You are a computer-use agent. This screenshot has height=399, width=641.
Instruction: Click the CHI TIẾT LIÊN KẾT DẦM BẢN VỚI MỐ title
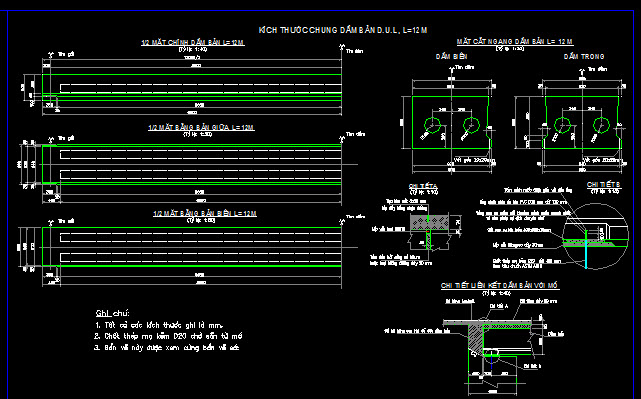(x=500, y=285)
